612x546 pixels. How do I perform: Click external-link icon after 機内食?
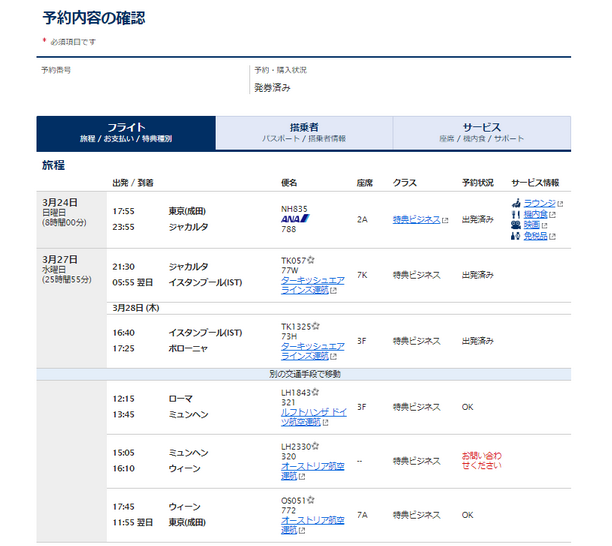(552, 215)
